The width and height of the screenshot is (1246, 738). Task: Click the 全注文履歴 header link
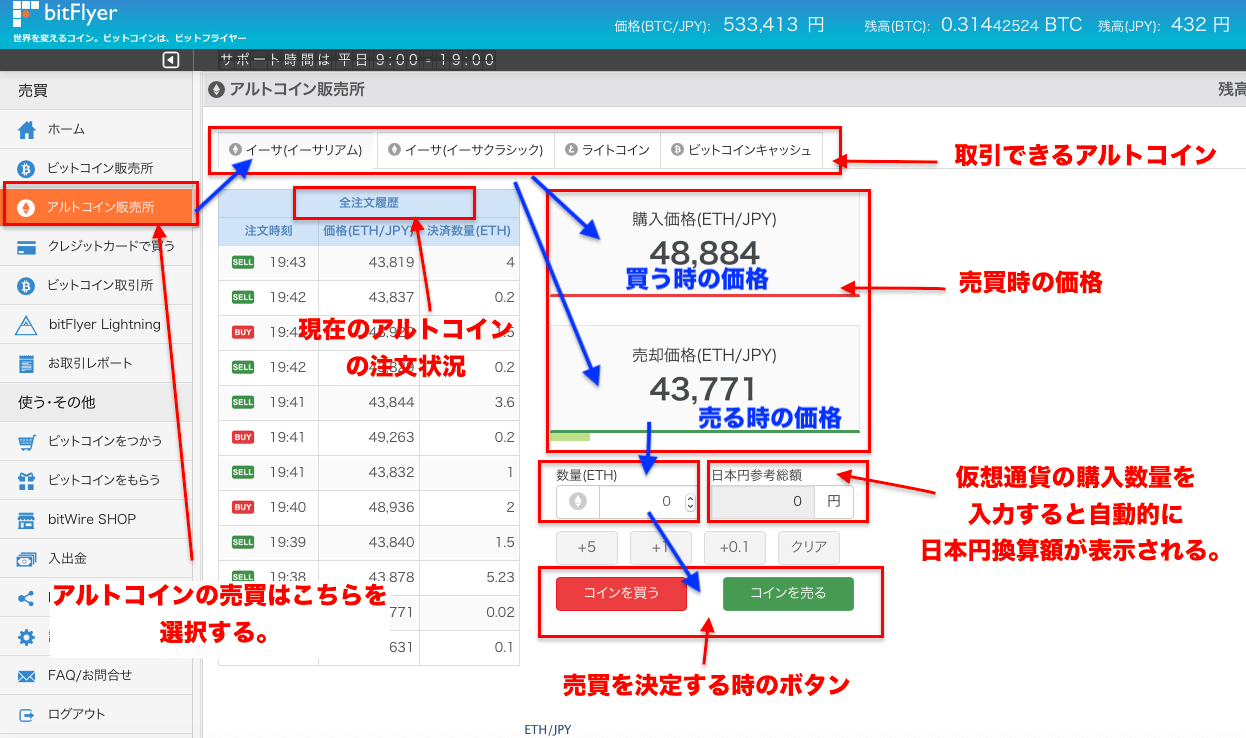coord(369,202)
